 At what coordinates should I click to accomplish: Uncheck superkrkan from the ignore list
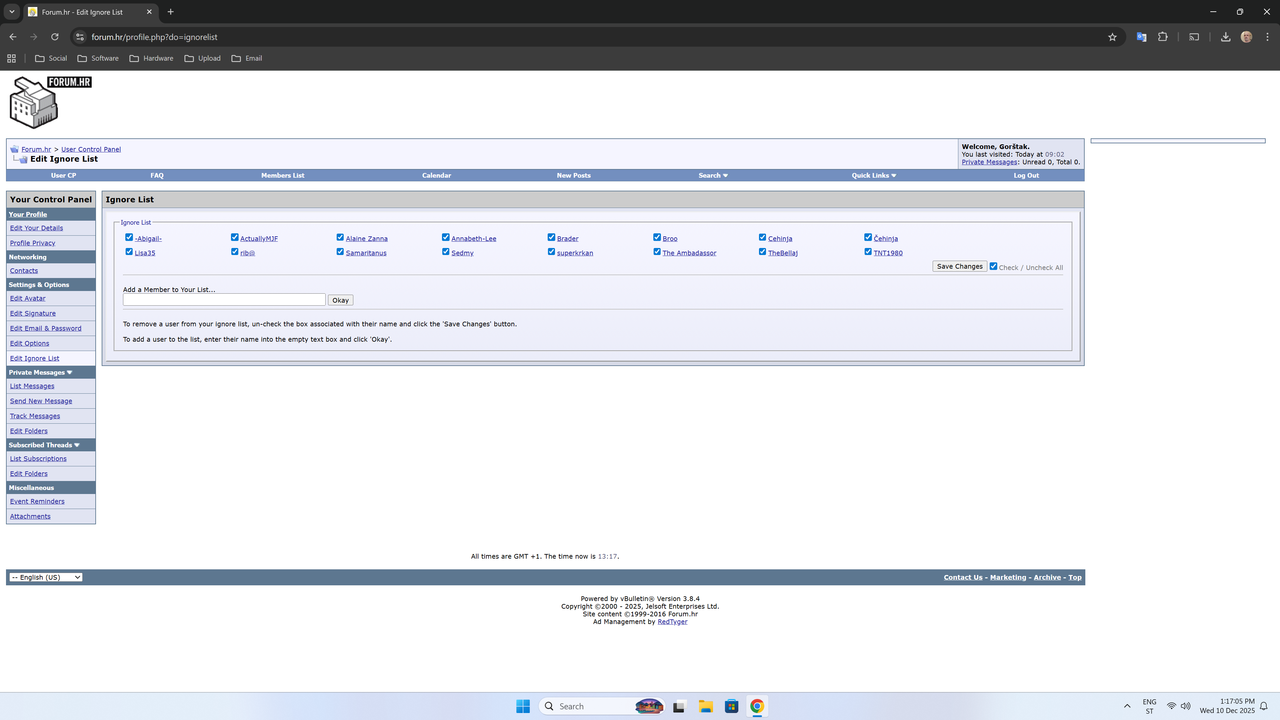pos(551,252)
